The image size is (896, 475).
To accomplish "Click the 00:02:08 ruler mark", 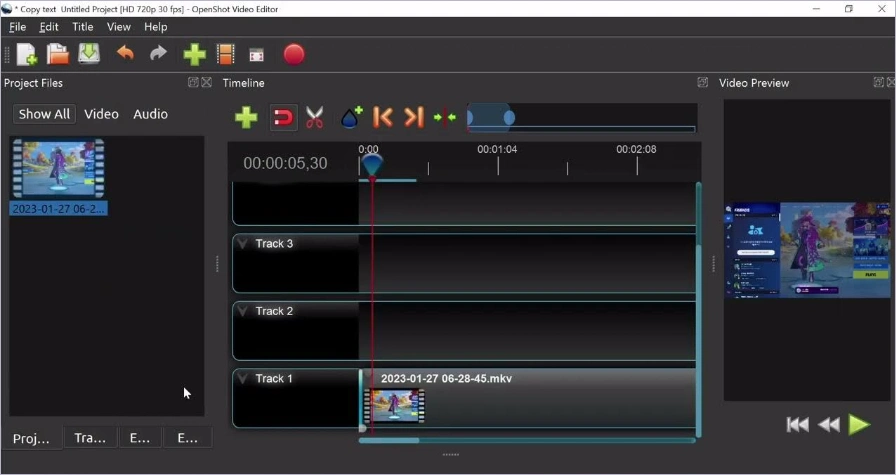I will tap(636, 149).
